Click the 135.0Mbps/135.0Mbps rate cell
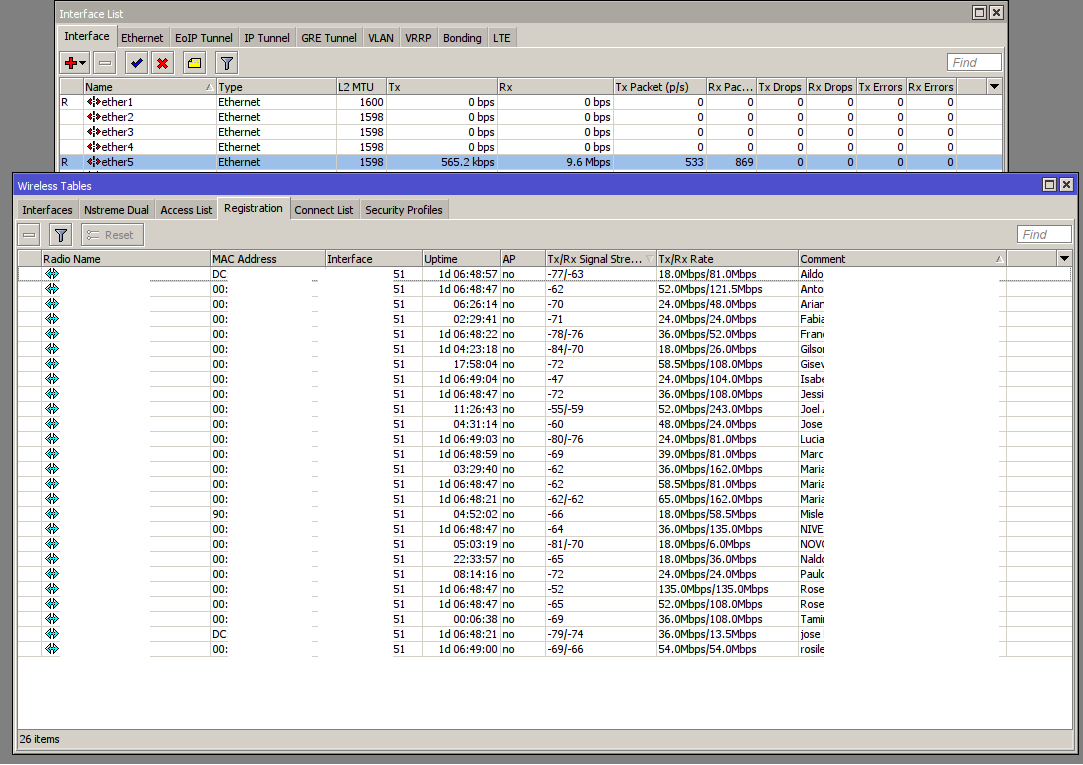The height and width of the screenshot is (765, 1083). pos(727,589)
